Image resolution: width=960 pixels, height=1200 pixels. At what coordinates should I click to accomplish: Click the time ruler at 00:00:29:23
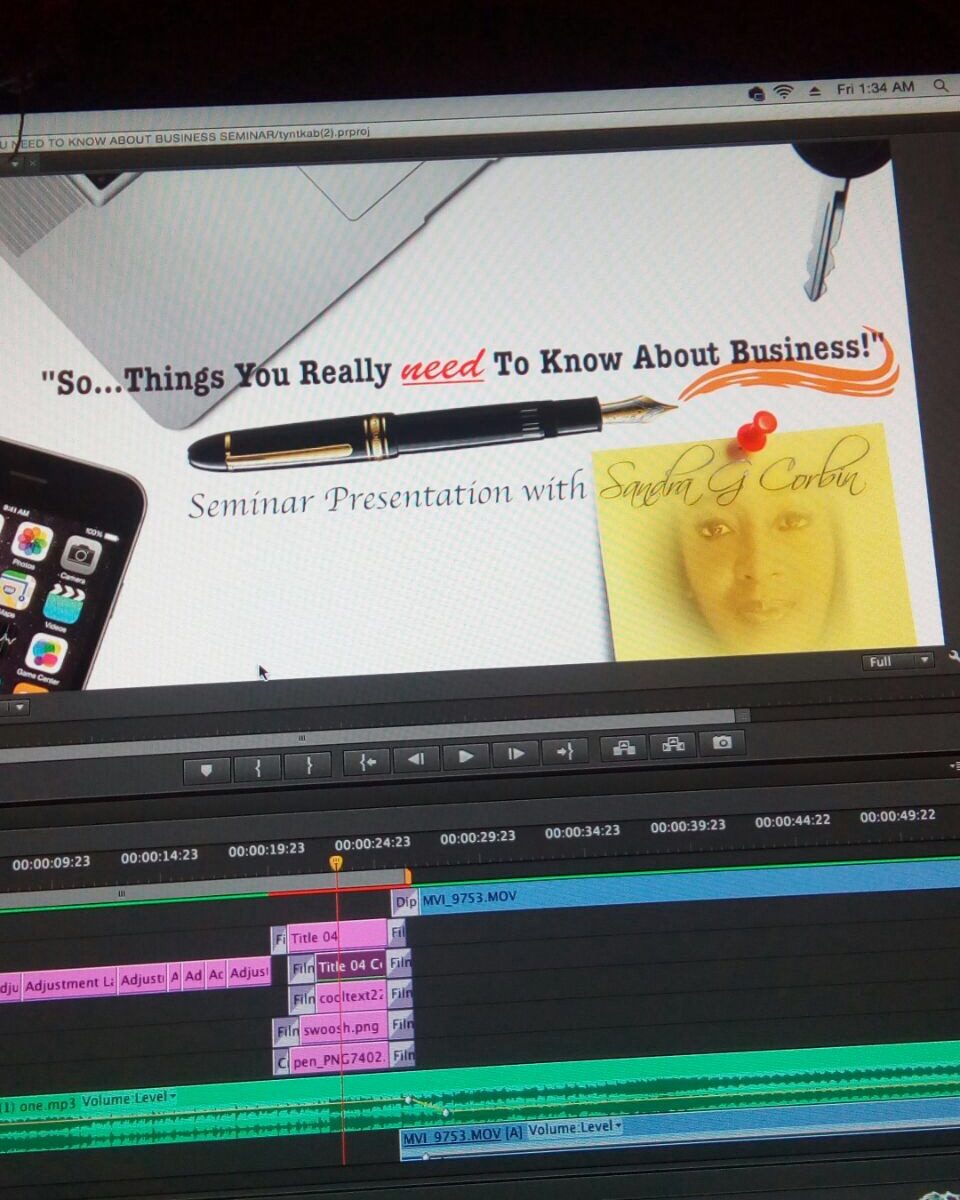[478, 836]
